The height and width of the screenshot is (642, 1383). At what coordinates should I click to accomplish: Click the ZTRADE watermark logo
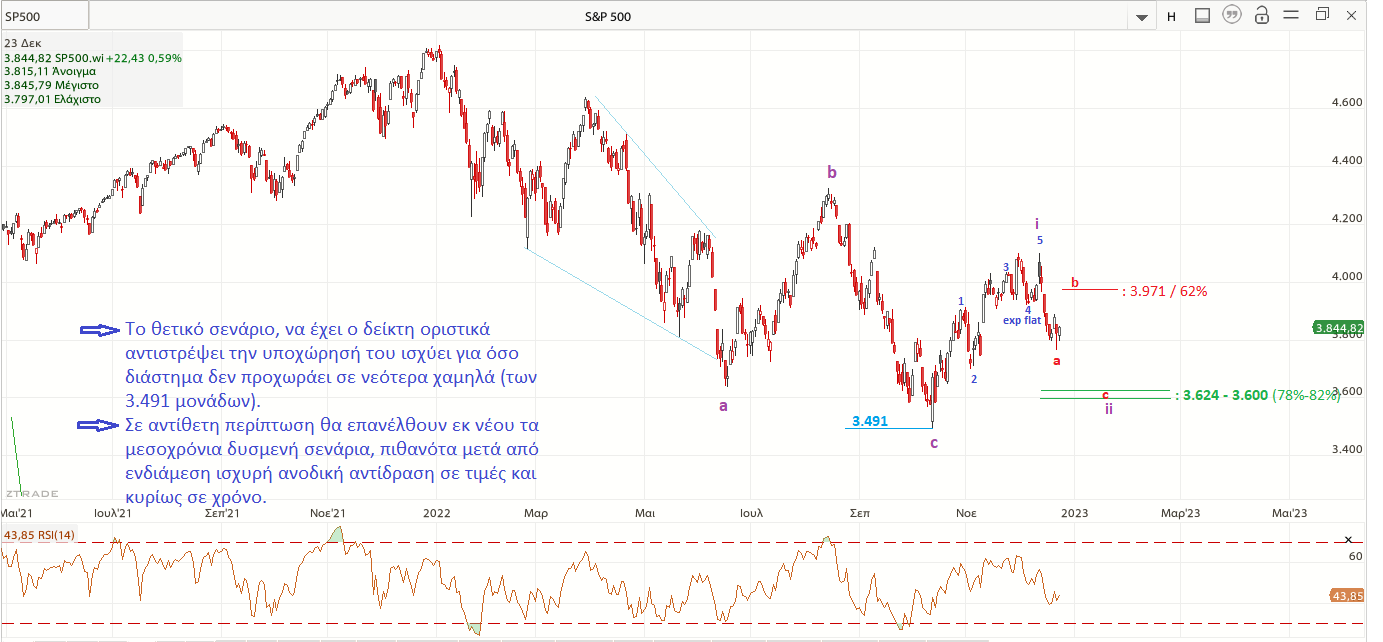tap(32, 494)
